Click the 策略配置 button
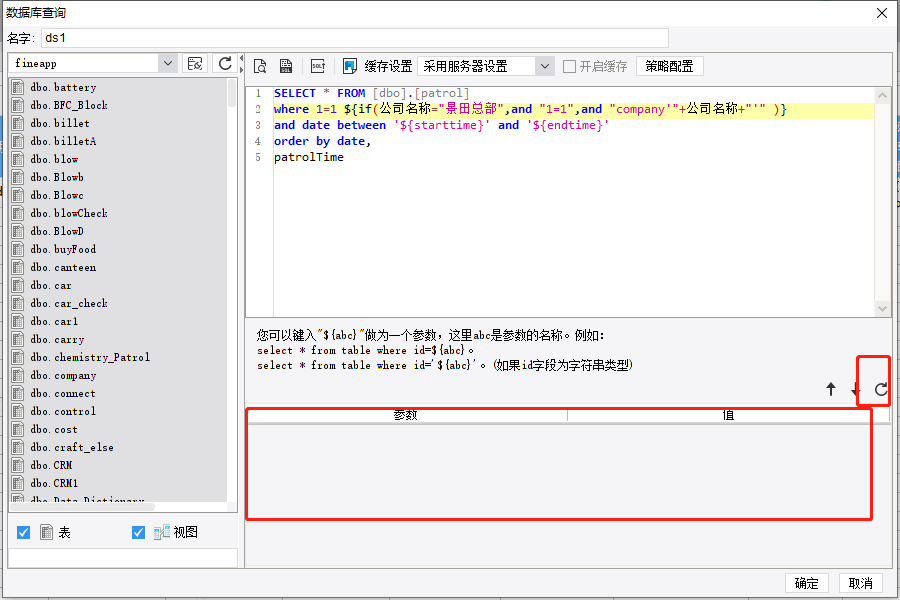Screen dimensions: 900x600 669,67
